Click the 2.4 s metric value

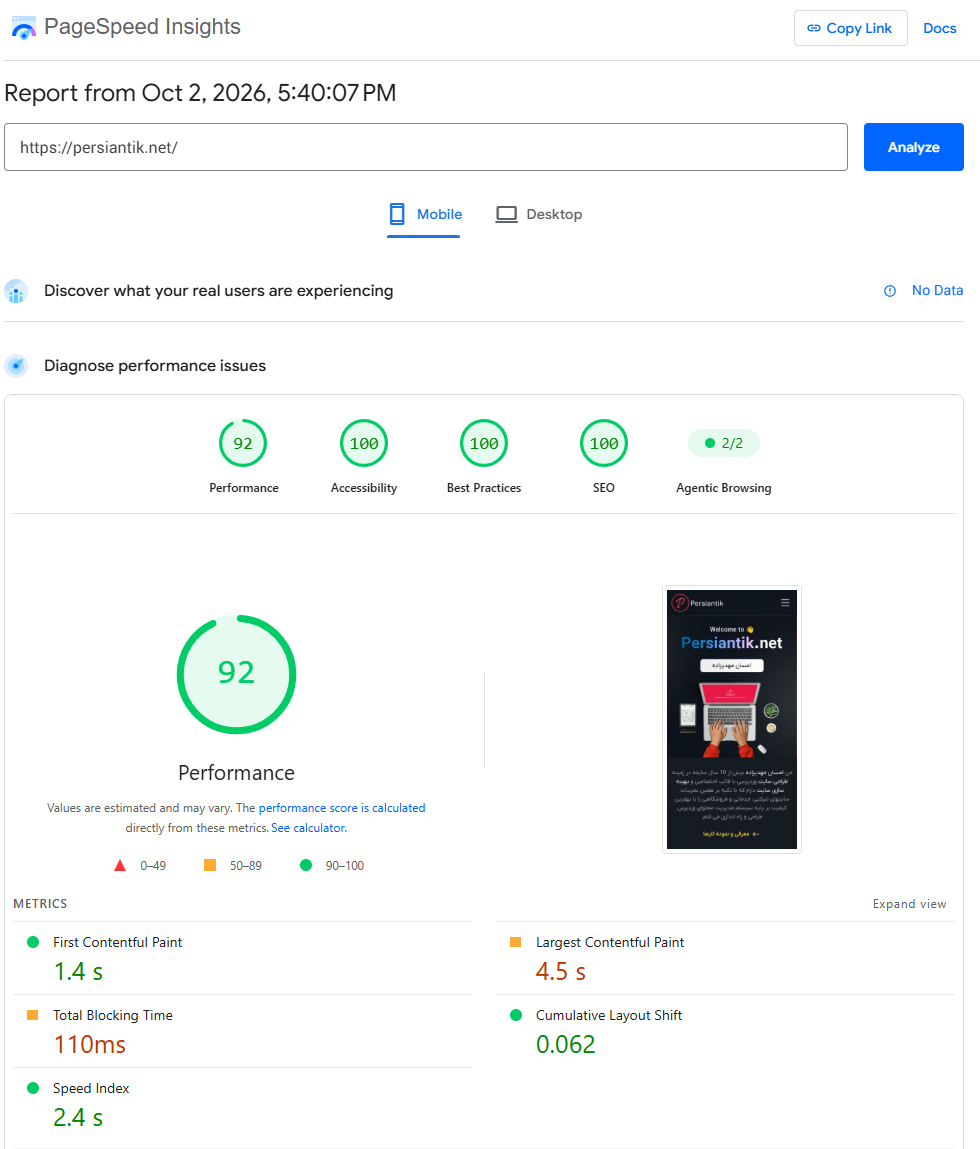(78, 1117)
